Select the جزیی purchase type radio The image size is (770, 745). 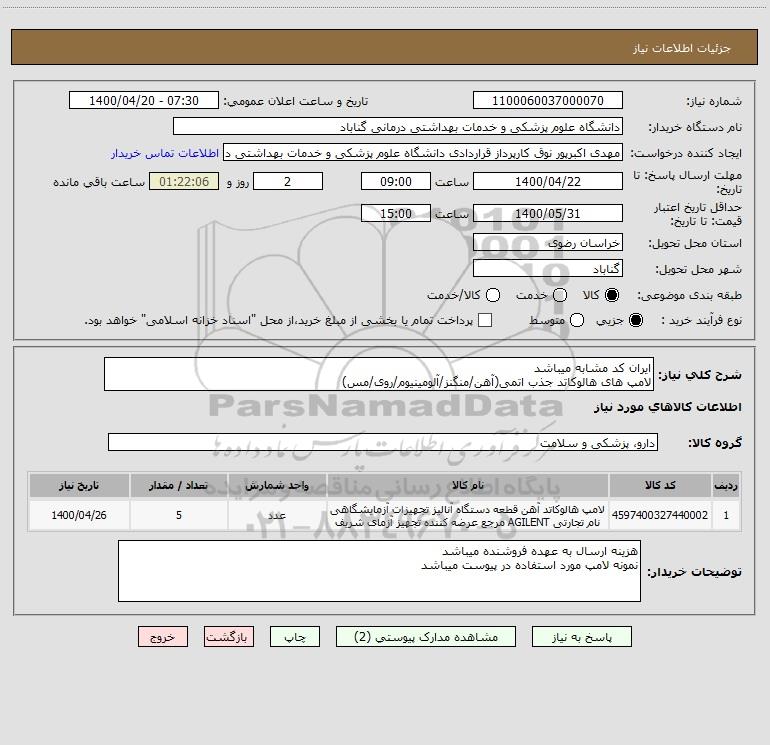[635, 320]
